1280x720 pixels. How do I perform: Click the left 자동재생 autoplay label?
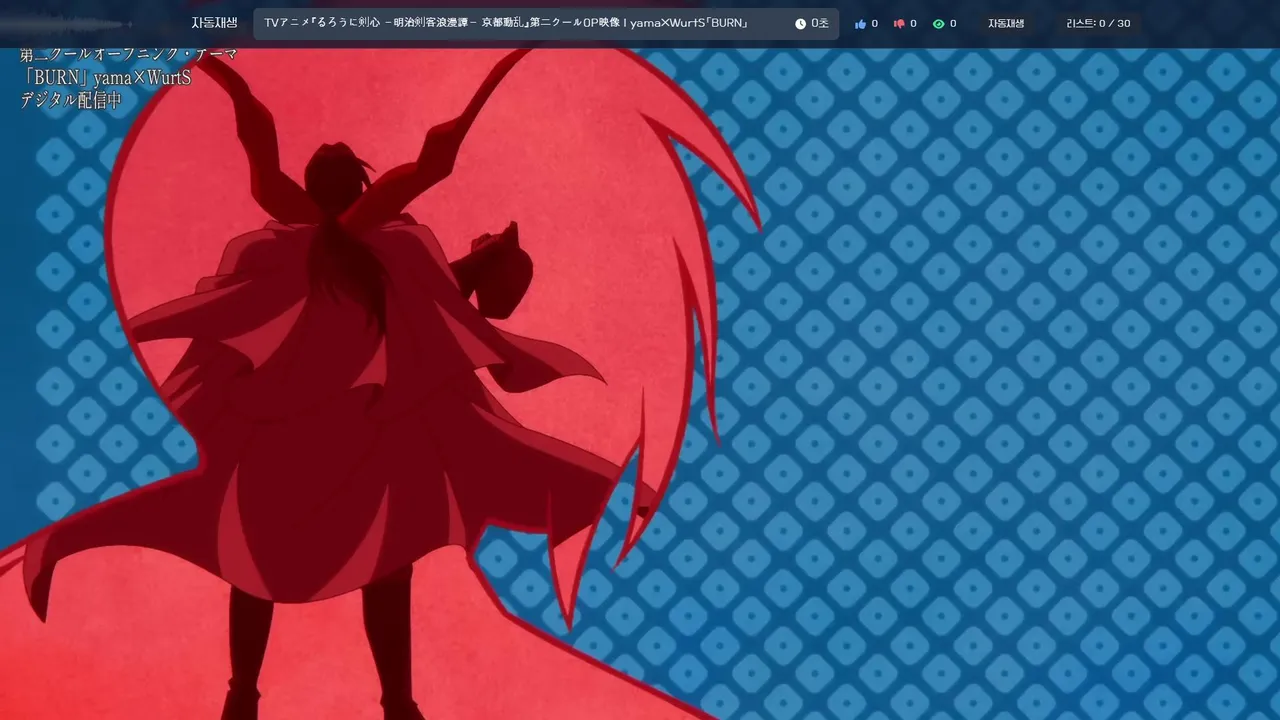(215, 23)
